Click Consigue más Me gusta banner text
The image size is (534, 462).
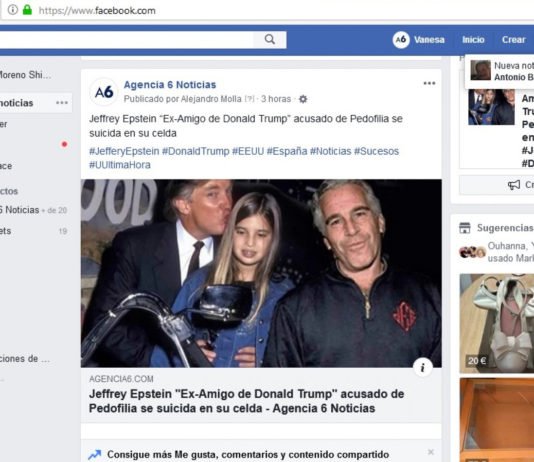(x=248, y=455)
